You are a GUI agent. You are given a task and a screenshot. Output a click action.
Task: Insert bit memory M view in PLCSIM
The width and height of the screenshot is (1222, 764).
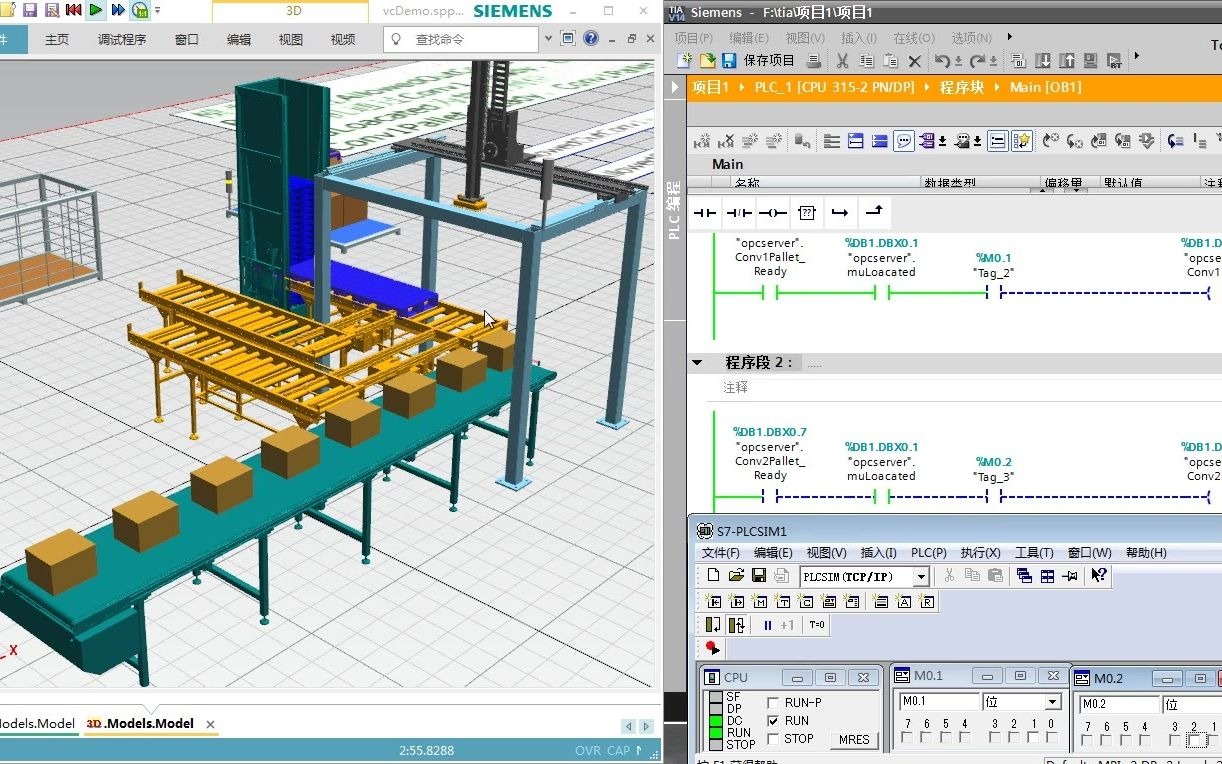pos(760,601)
